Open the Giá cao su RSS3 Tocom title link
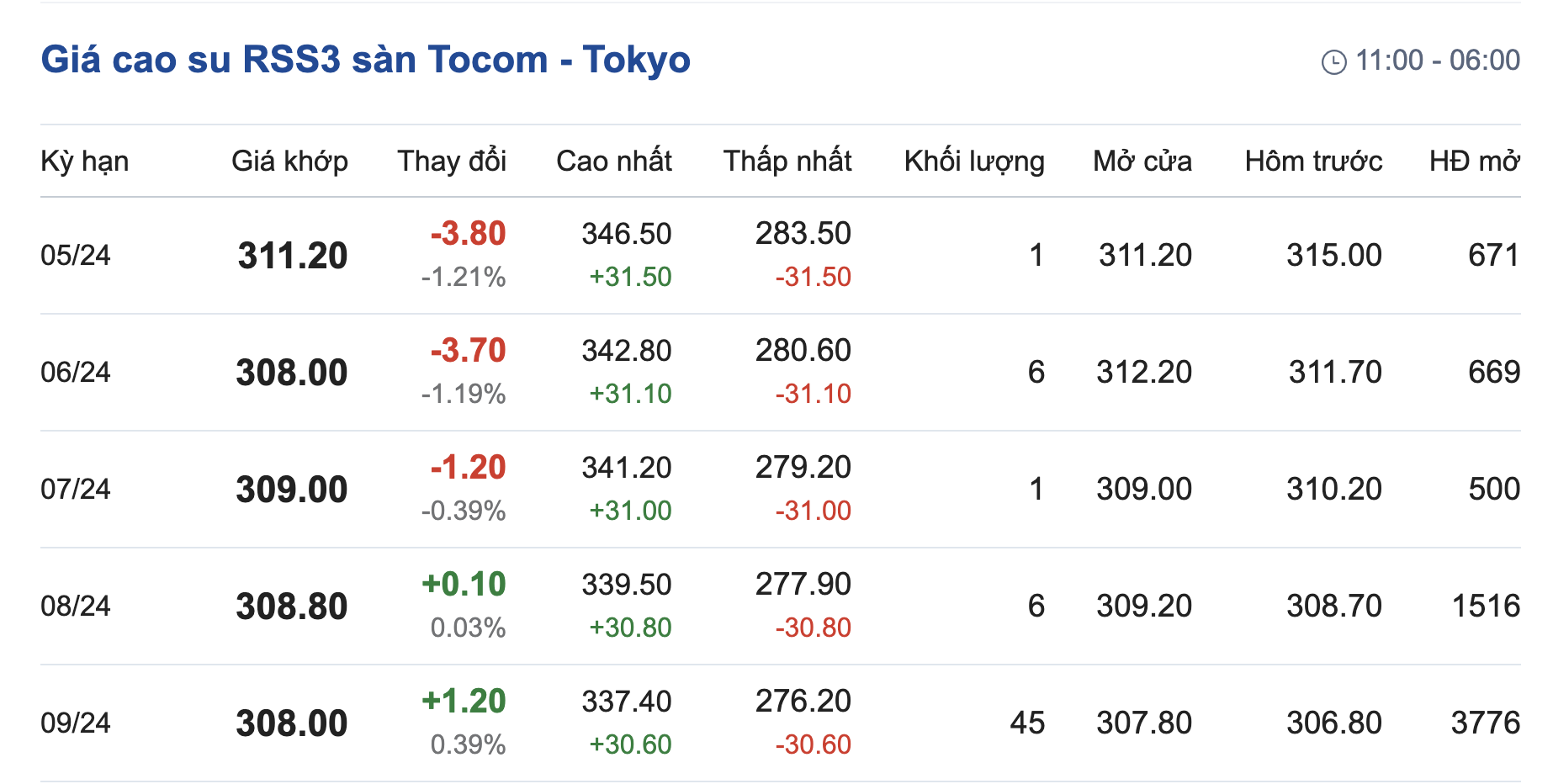 (365, 60)
